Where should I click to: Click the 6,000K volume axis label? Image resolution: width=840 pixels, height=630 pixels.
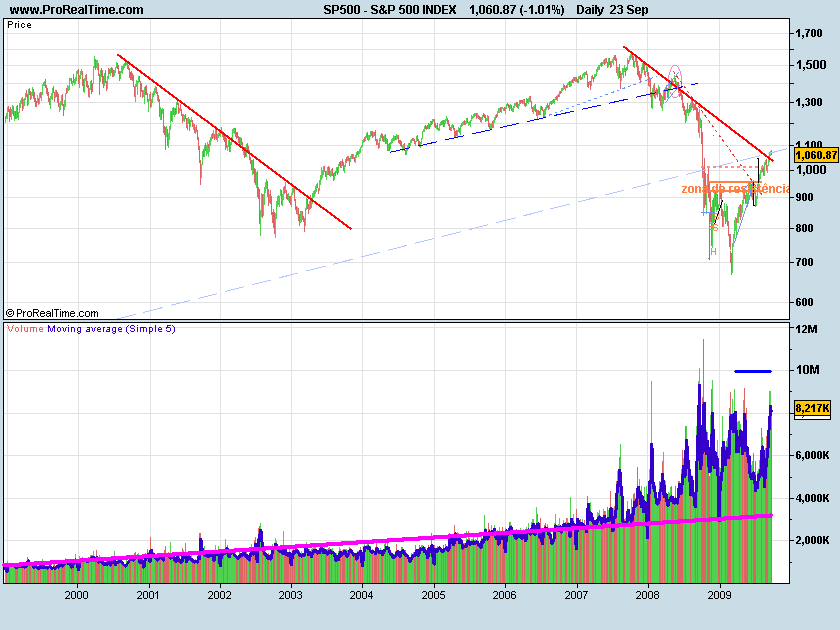click(x=813, y=455)
